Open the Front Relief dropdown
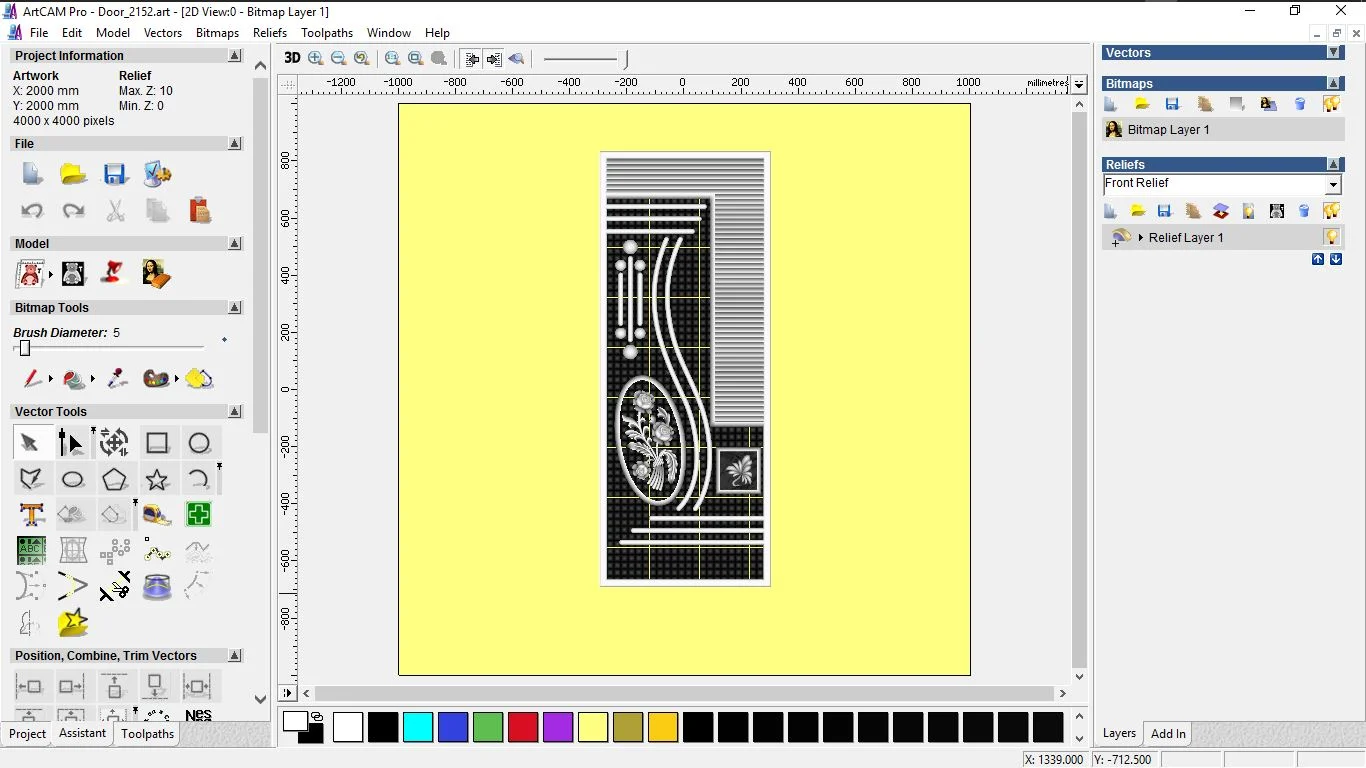The width and height of the screenshot is (1366, 768). pos(1332,185)
